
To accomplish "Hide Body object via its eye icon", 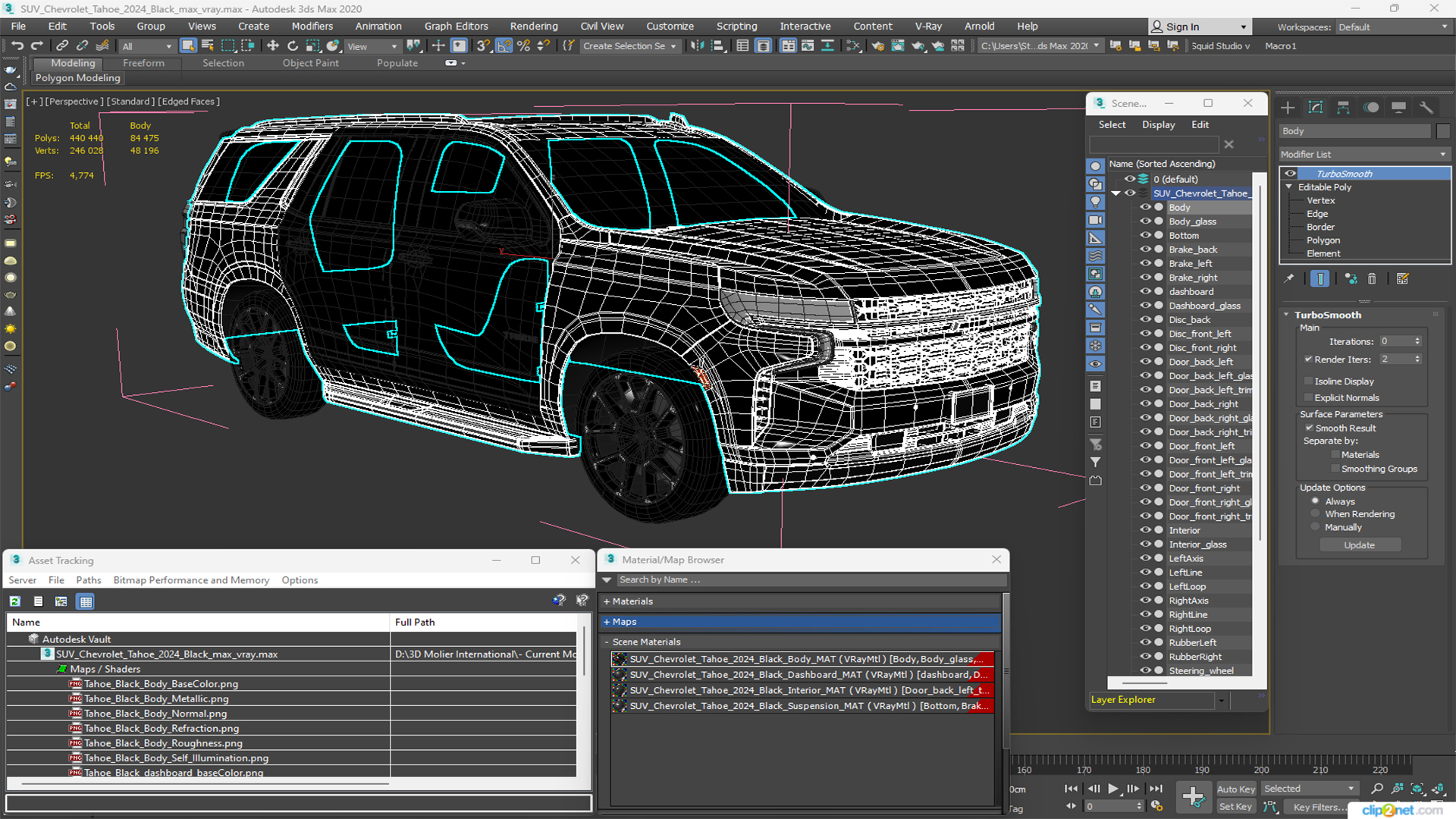I will (1145, 207).
